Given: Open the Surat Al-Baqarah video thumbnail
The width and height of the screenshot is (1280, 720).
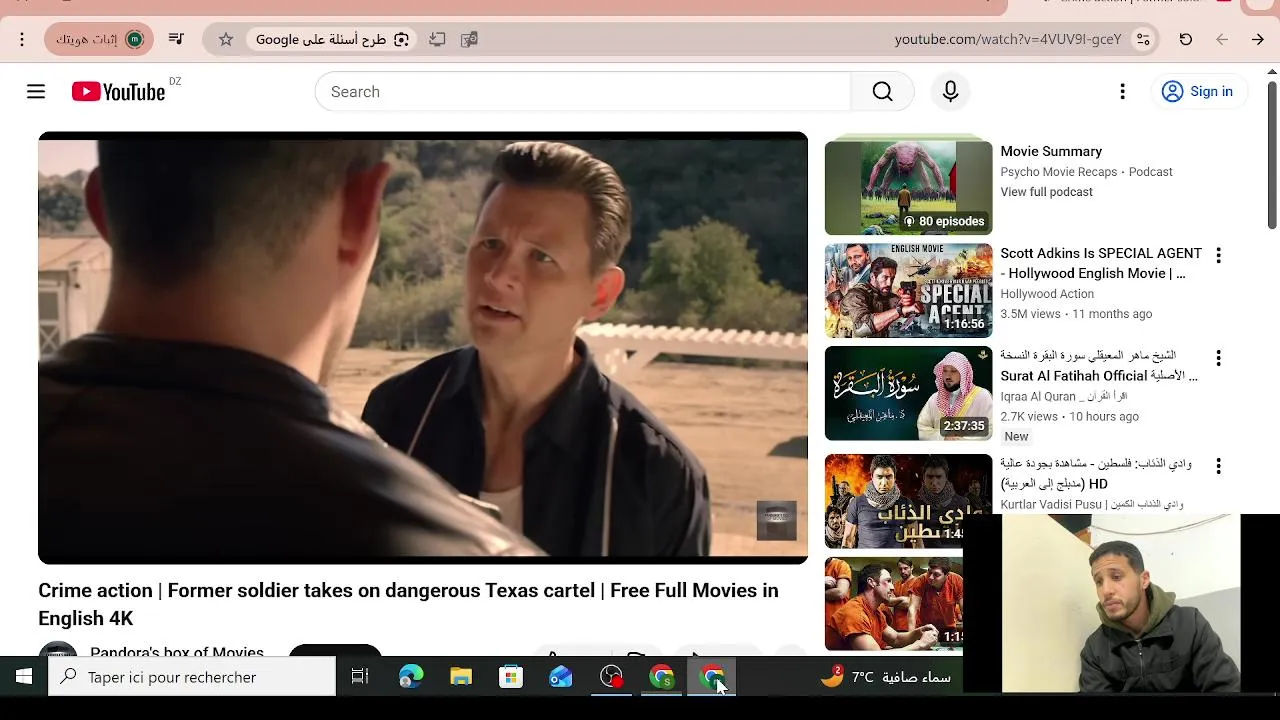Looking at the screenshot, I should point(908,393).
